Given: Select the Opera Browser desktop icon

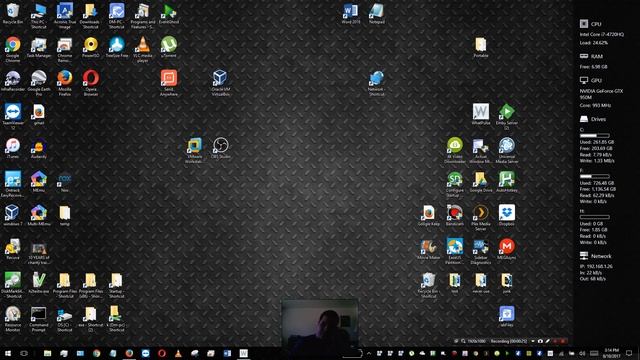Looking at the screenshot, I should point(91,83).
